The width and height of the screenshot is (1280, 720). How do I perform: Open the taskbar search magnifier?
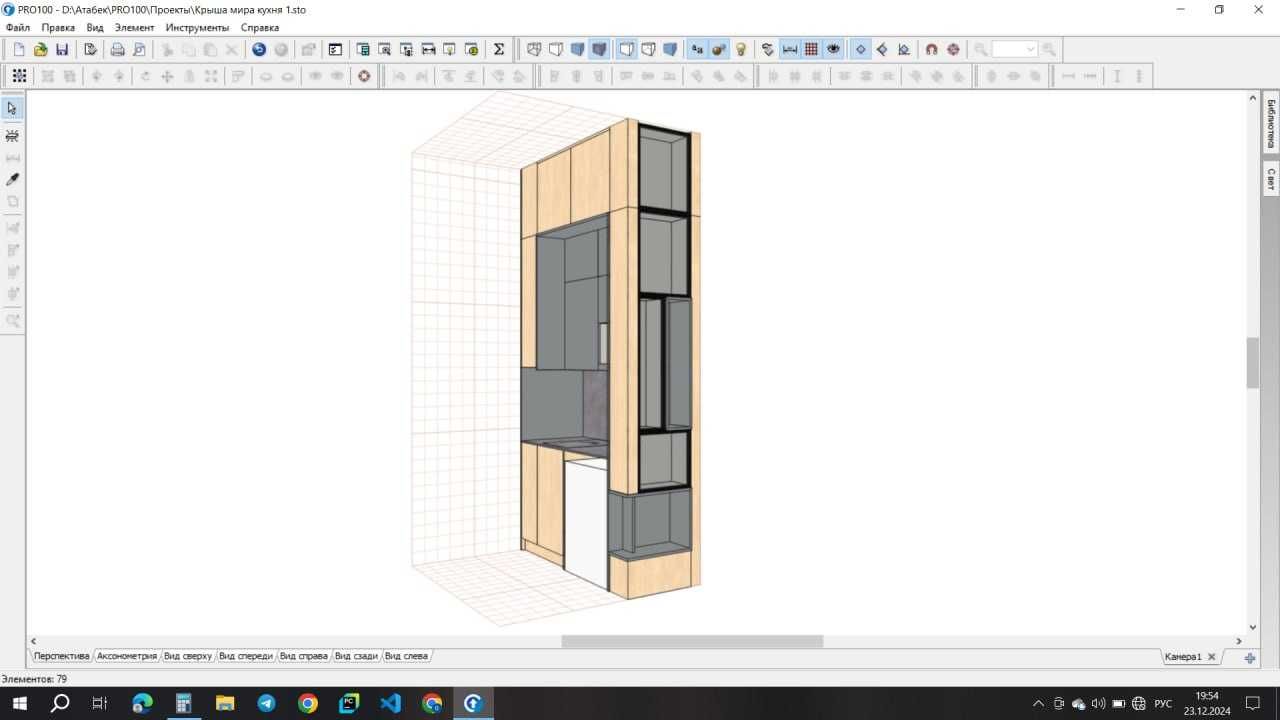[60, 703]
